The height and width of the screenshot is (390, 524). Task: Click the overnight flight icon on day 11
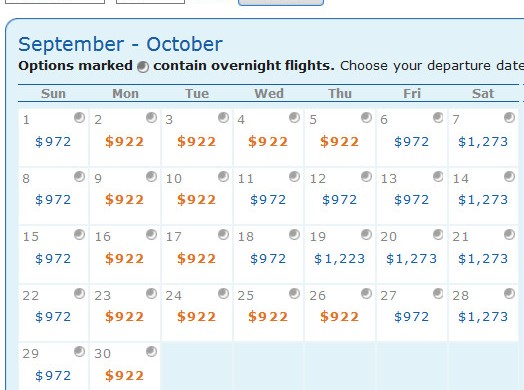tap(294, 176)
